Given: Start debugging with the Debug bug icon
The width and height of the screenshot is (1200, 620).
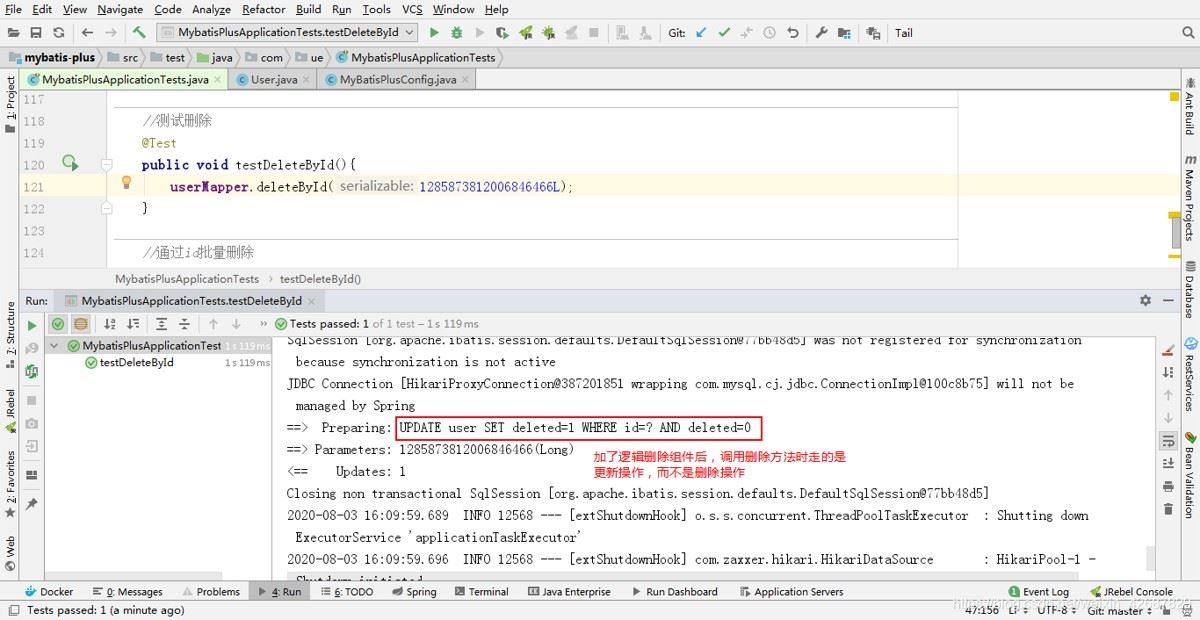Looking at the screenshot, I should point(457,33).
